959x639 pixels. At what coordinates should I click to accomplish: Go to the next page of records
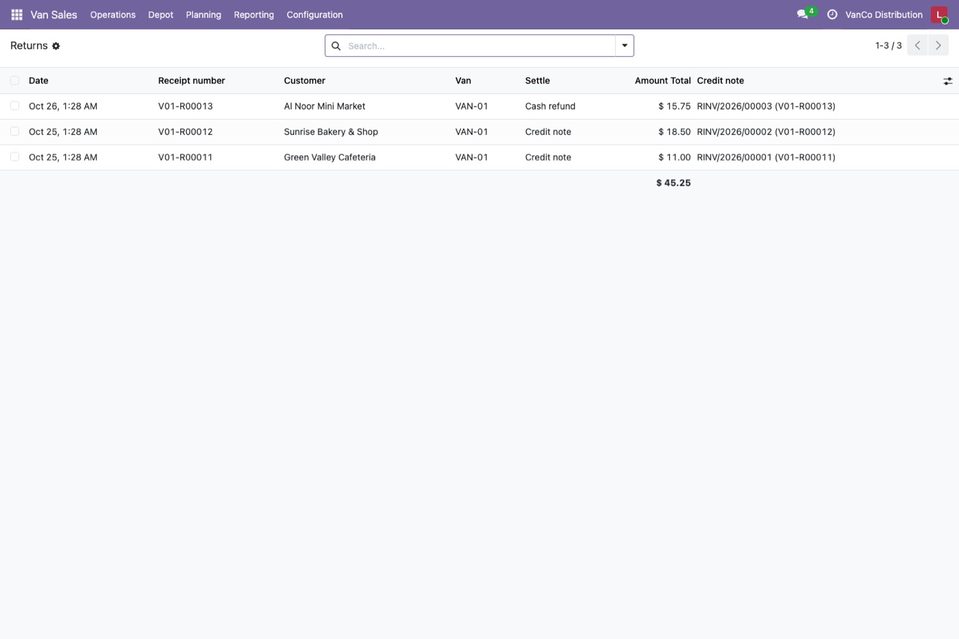pyautogui.click(x=938, y=46)
